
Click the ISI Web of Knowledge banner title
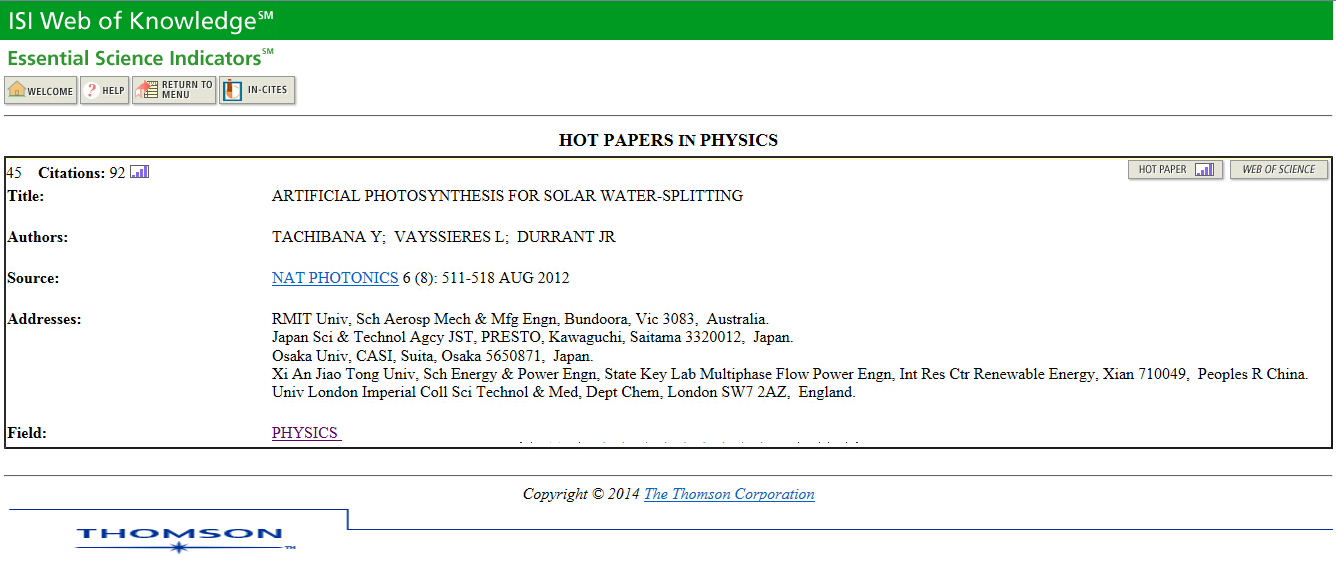click(x=140, y=20)
